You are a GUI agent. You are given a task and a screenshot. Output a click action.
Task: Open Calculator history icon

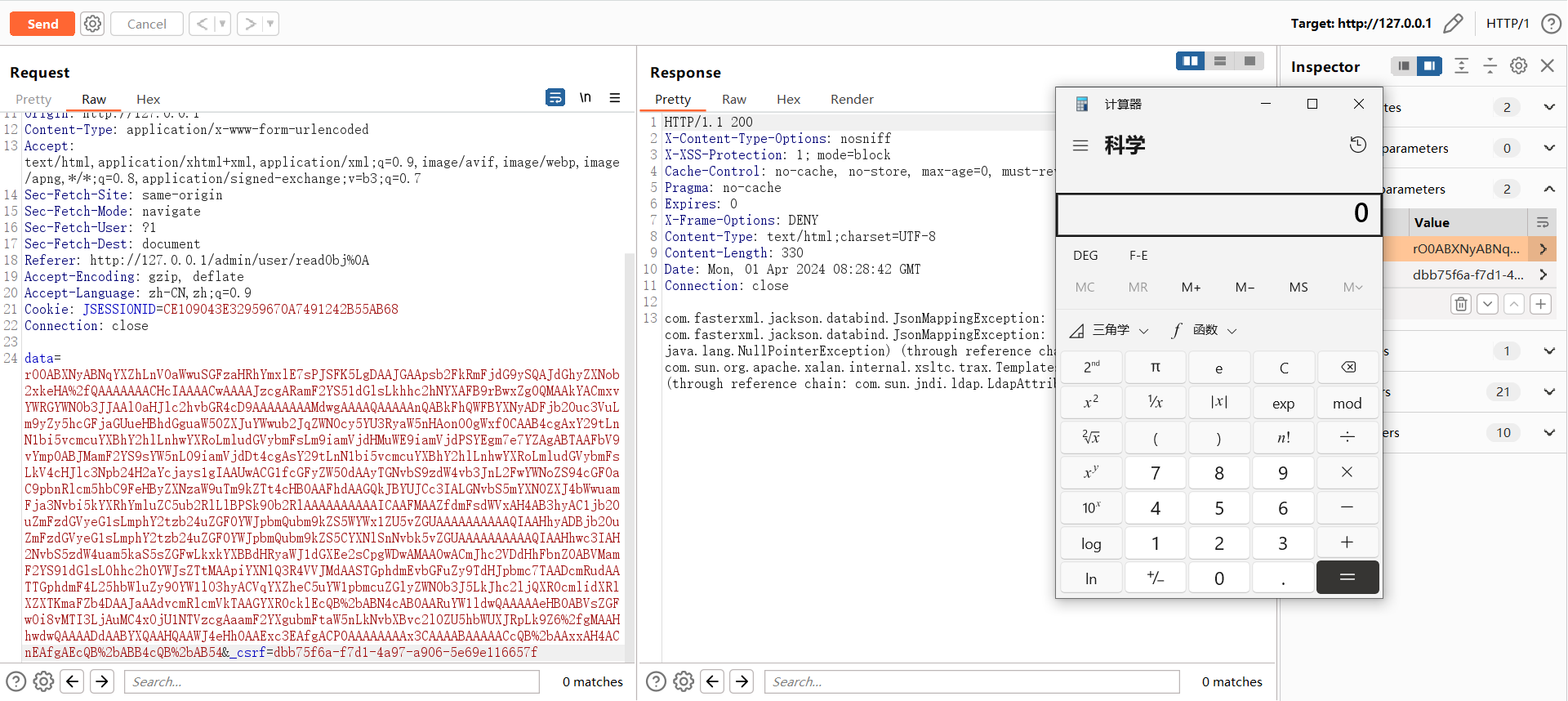(1357, 145)
